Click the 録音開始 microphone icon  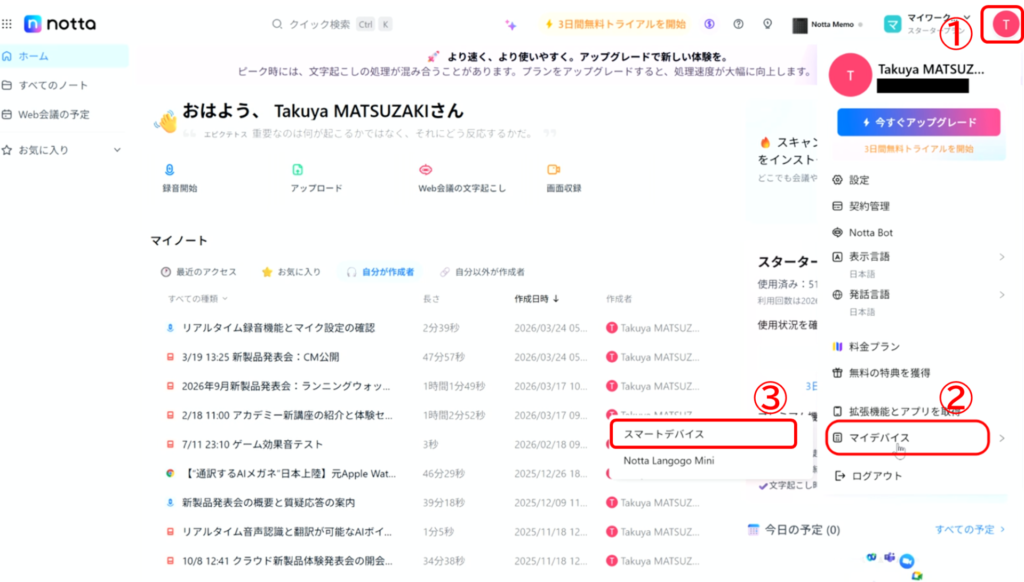pyautogui.click(x=169, y=170)
